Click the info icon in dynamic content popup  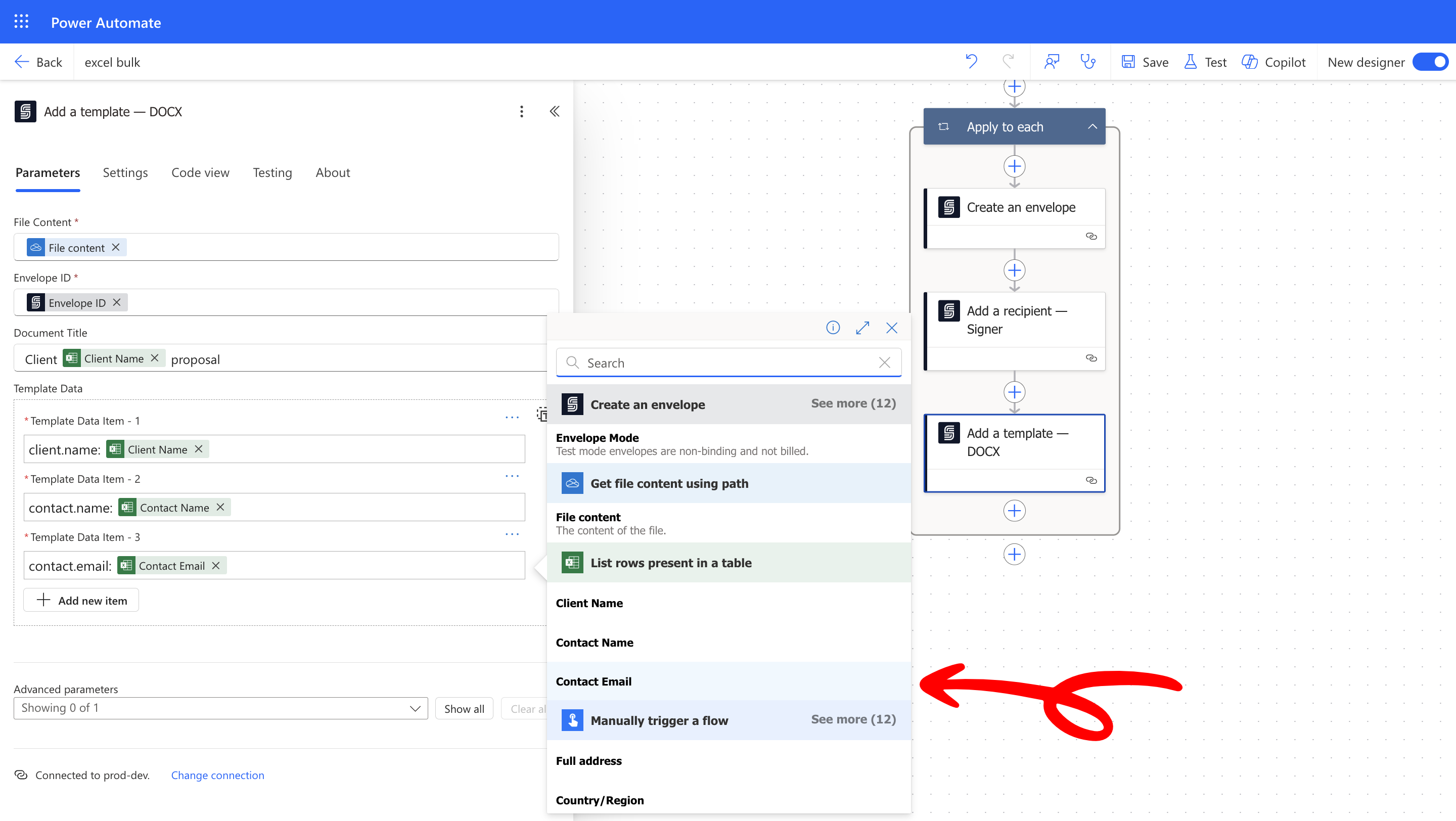point(833,328)
